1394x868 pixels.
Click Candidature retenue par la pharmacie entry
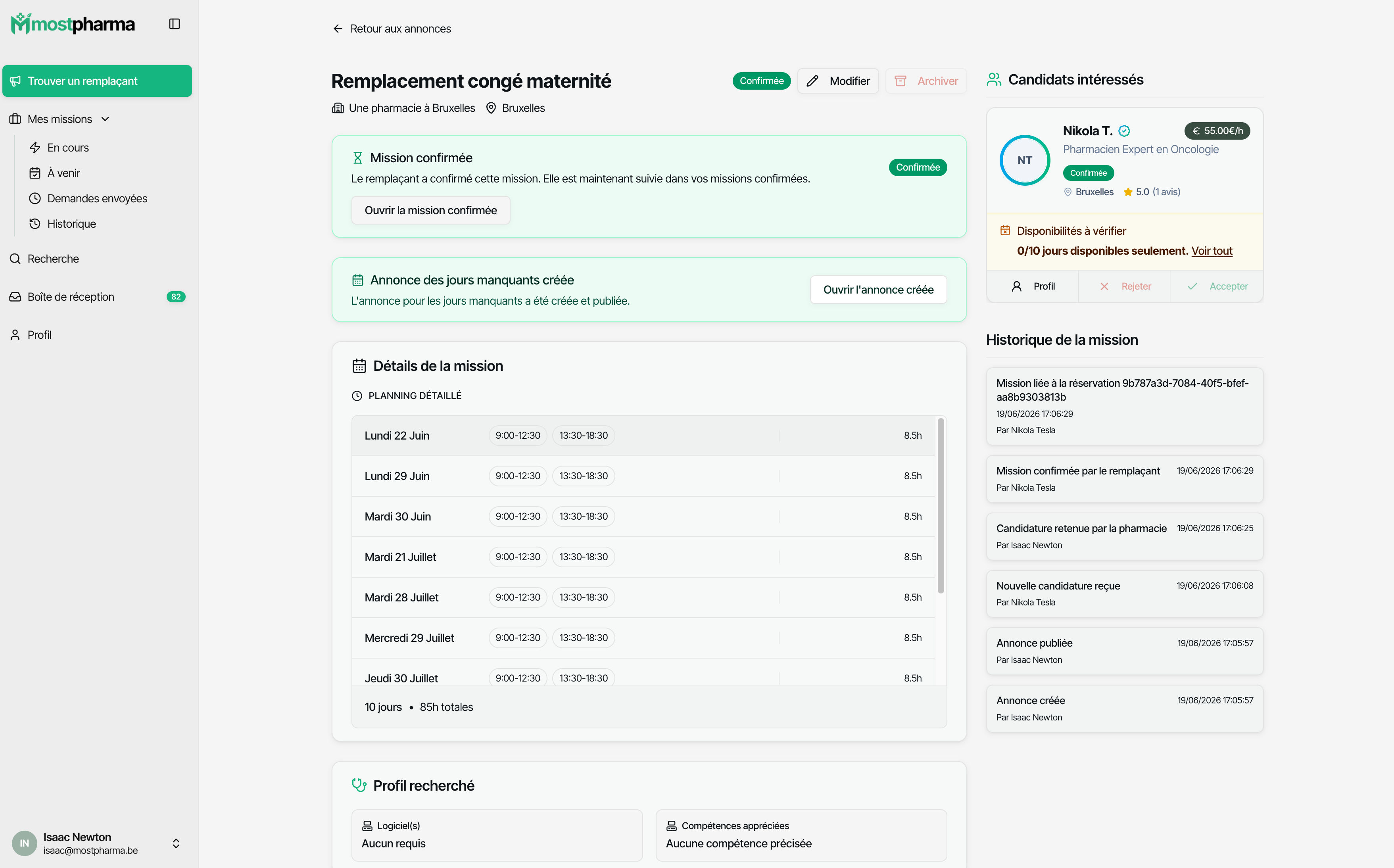[1124, 536]
